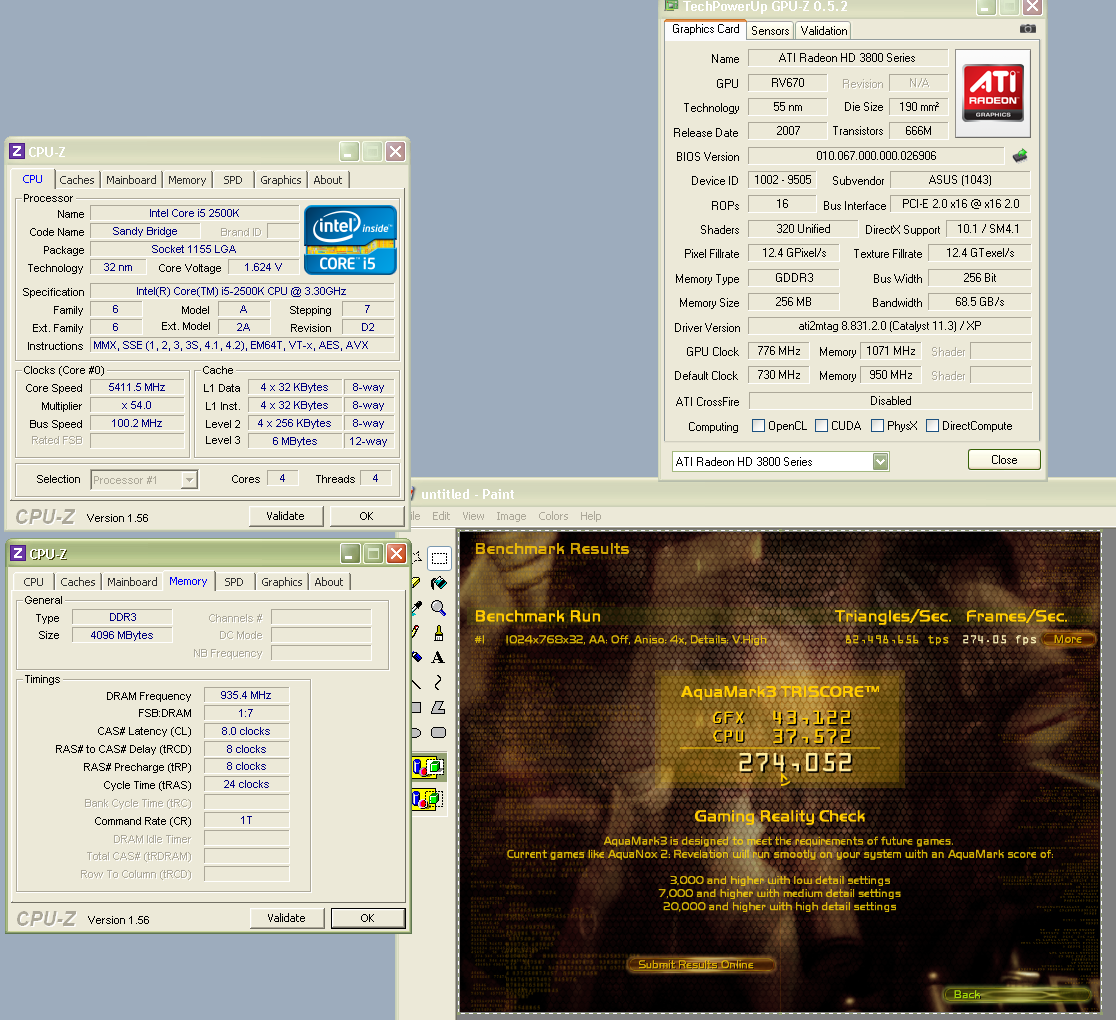This screenshot has width=1116, height=1020.
Task: Select the Pick Color eyedropper tool
Action: tap(417, 608)
